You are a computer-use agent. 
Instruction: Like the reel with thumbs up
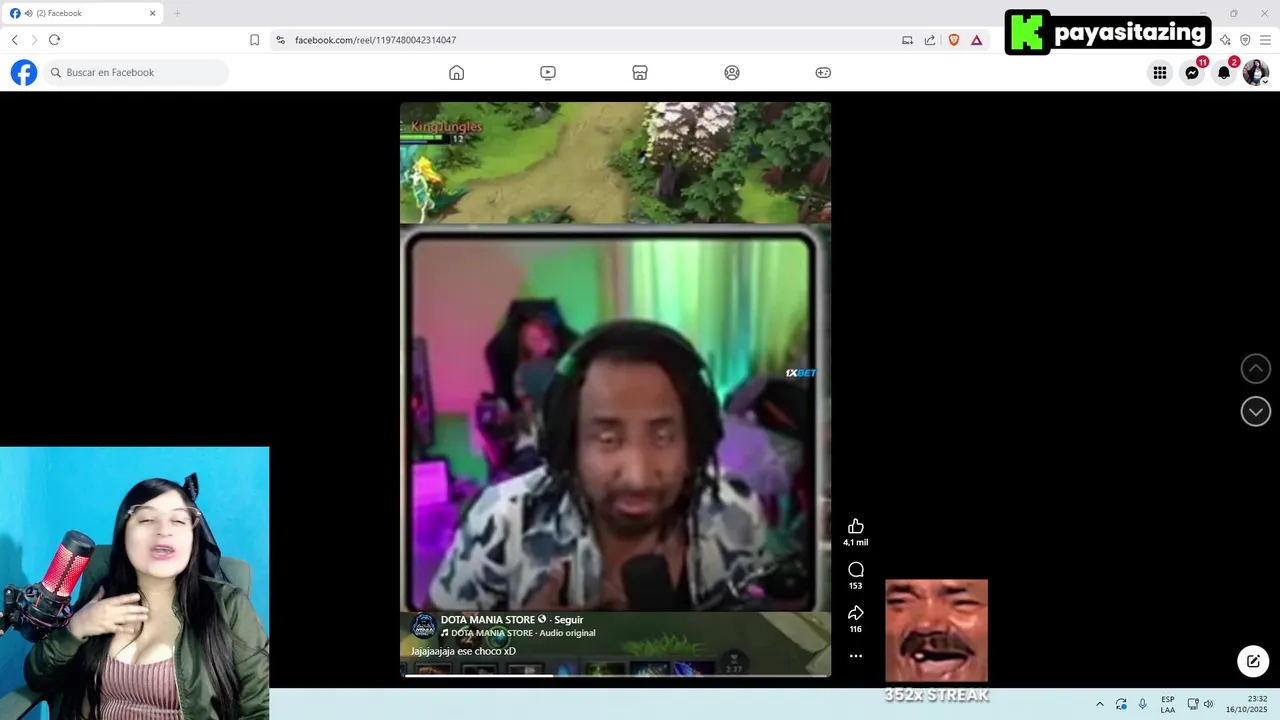click(x=856, y=526)
